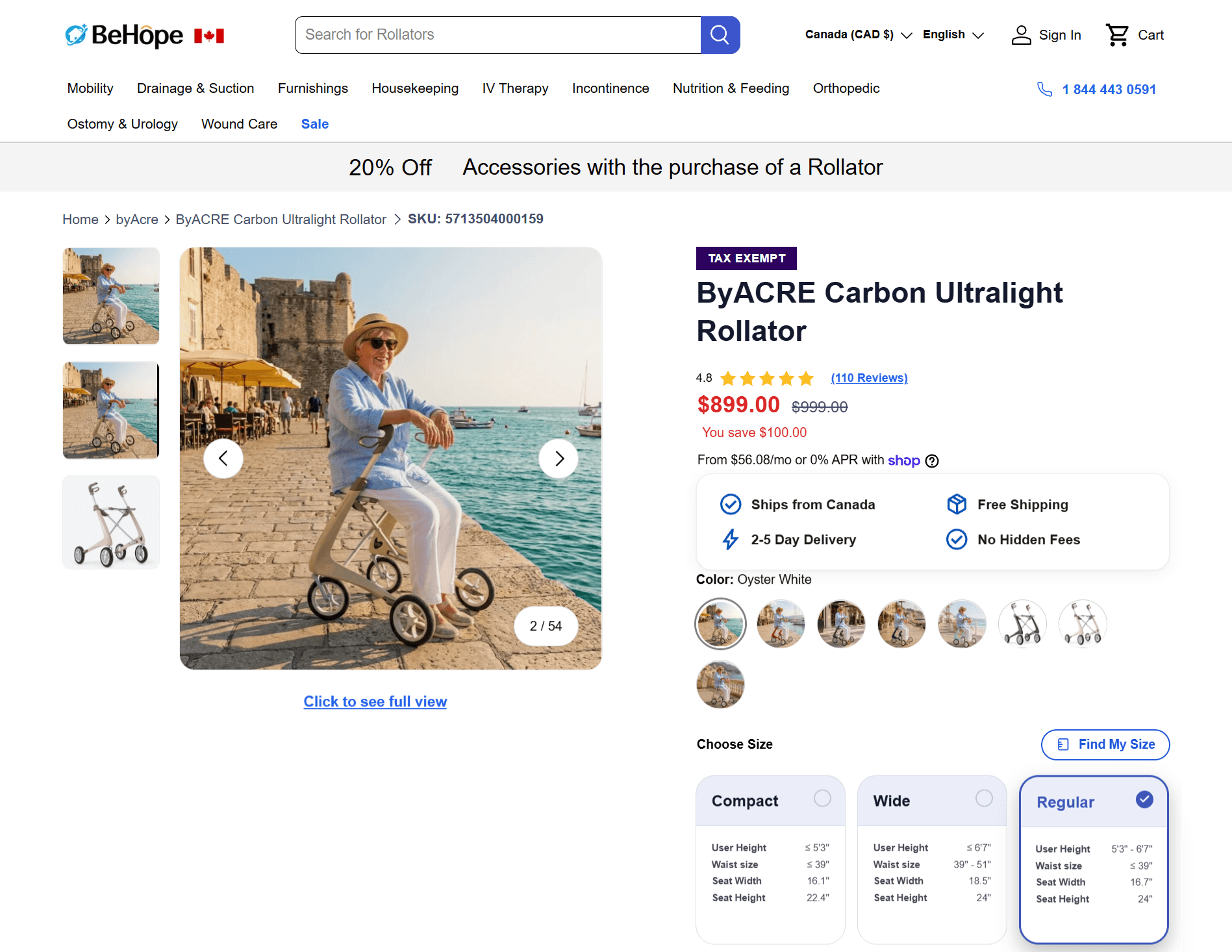Select the first gallery thumbnail
The image size is (1232, 952).
[111, 295]
